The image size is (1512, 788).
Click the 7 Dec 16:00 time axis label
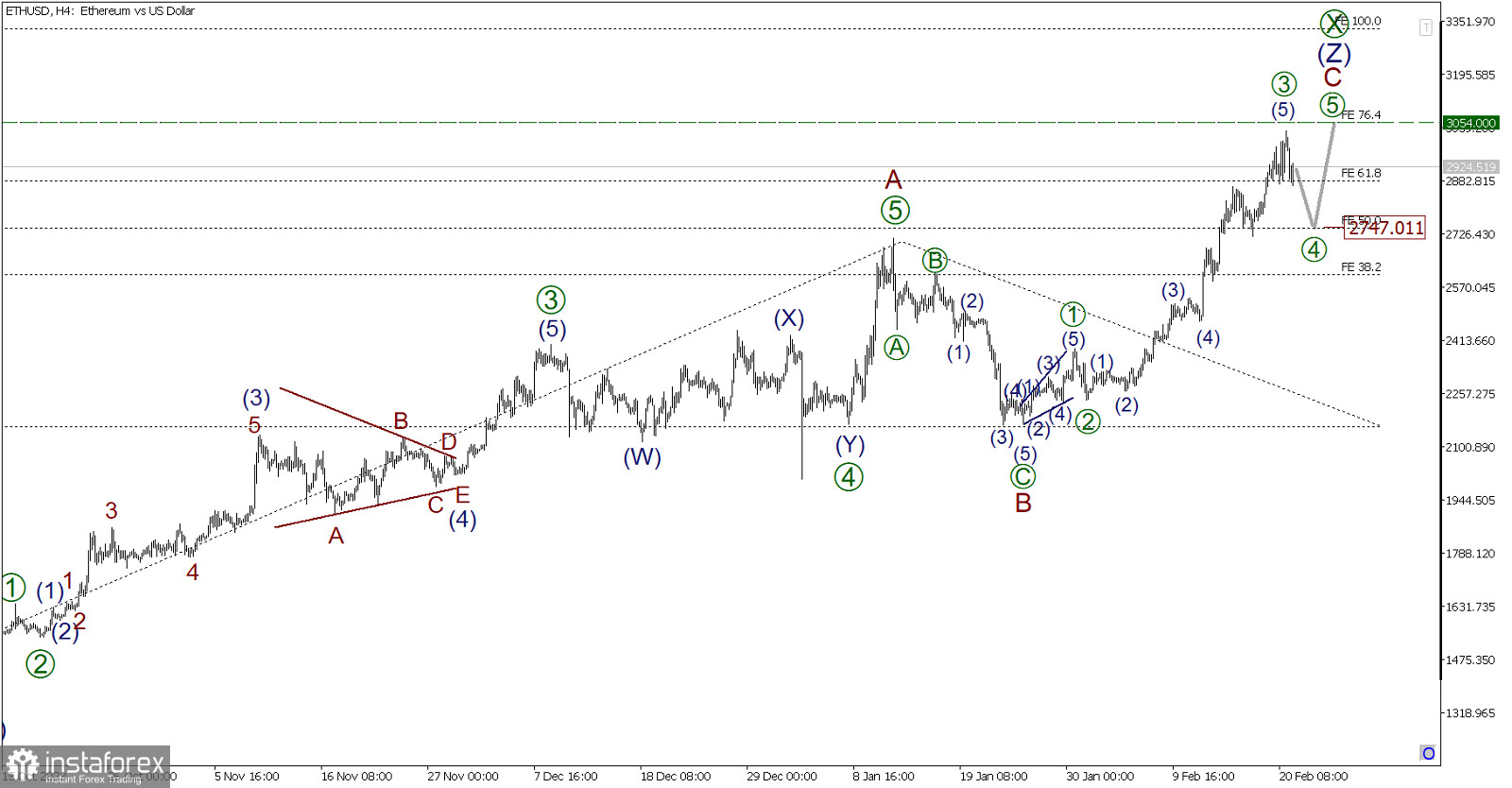pos(566,777)
